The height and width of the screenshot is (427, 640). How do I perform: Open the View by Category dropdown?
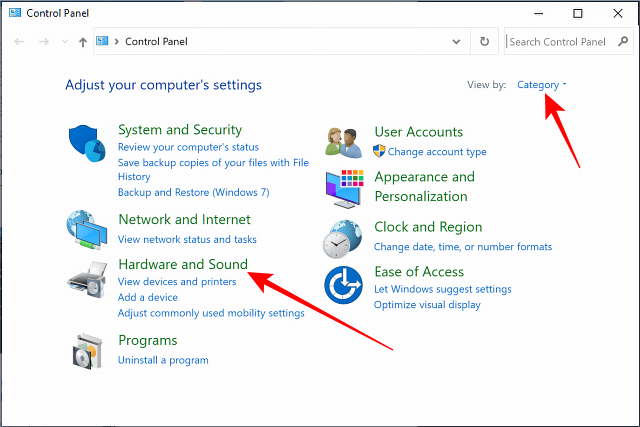[x=542, y=85]
